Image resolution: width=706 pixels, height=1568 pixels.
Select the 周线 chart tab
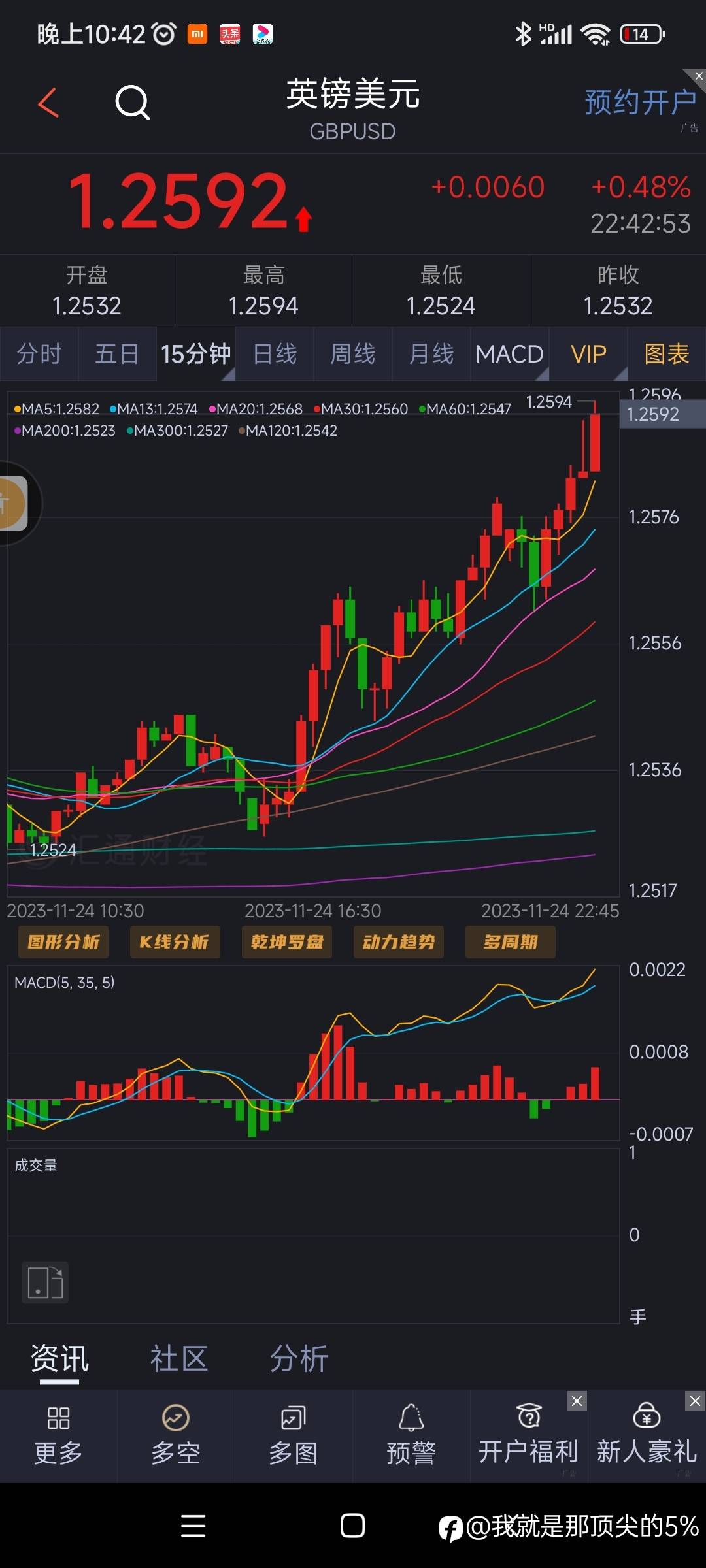coord(353,354)
